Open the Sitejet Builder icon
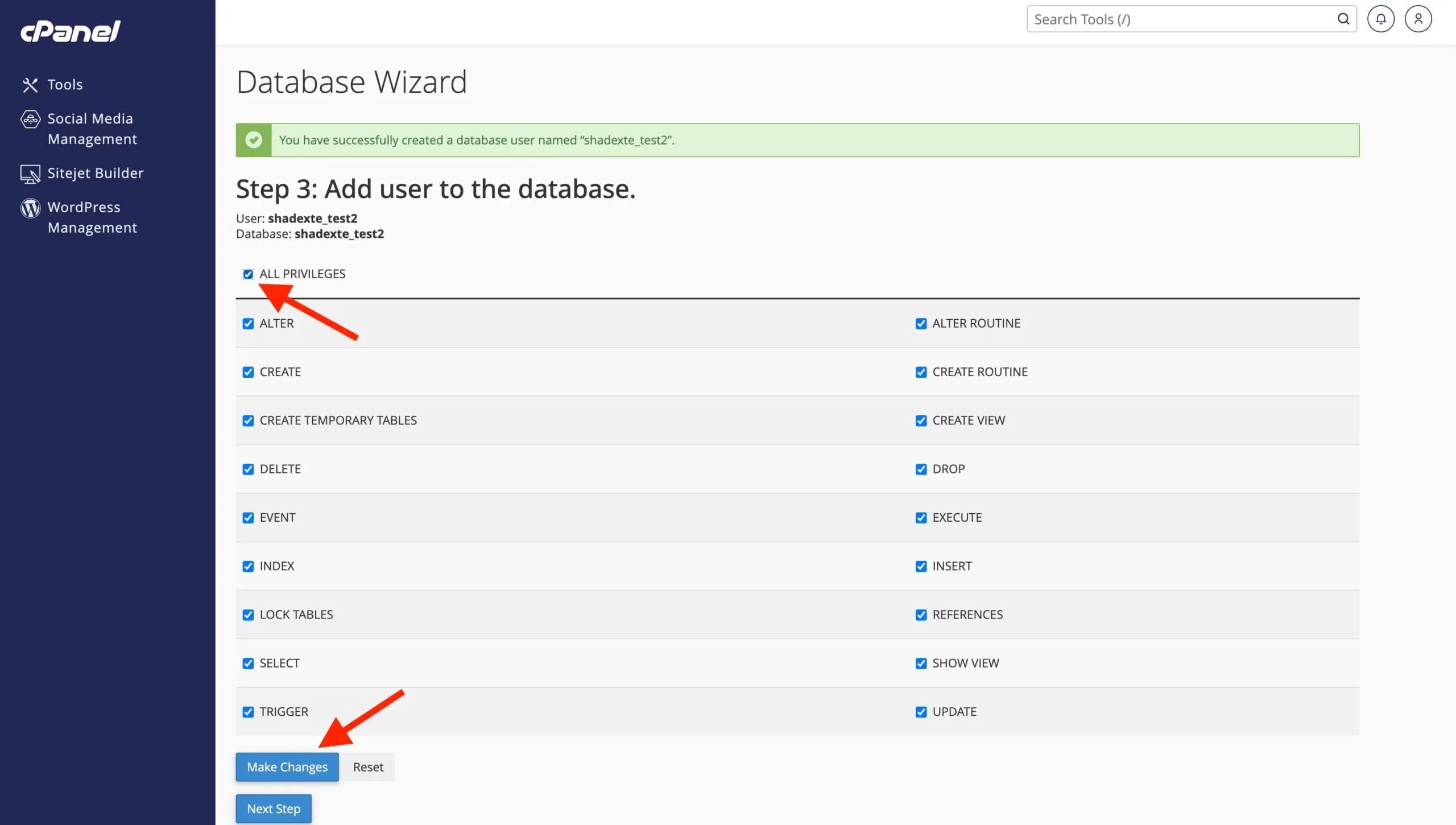This screenshot has height=825, width=1456. pyautogui.click(x=30, y=174)
